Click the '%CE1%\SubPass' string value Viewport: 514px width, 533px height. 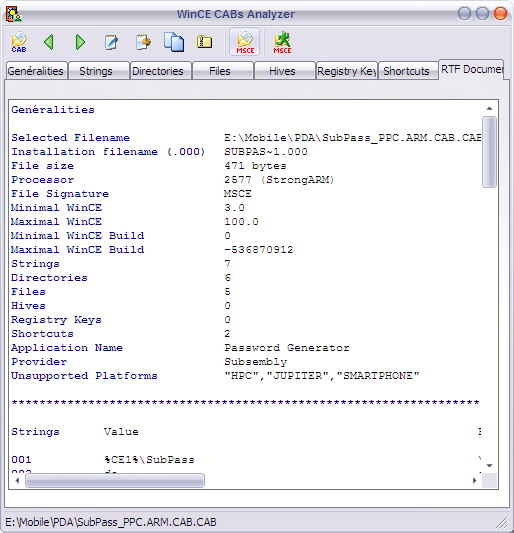tap(149, 460)
